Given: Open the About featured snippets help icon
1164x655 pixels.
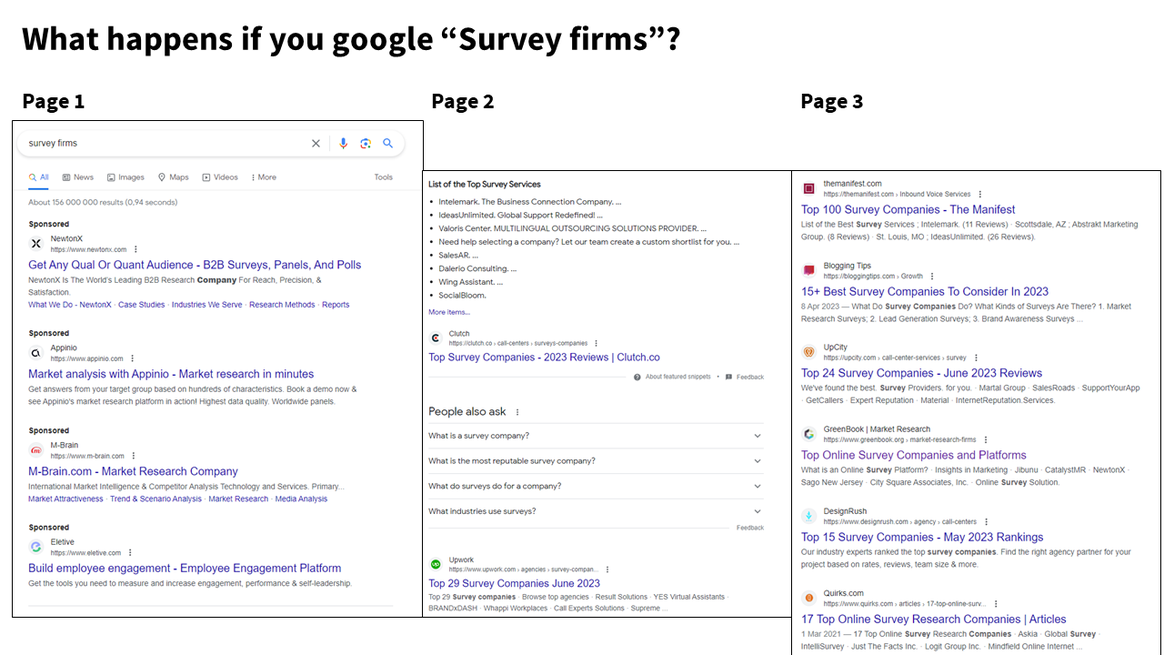Looking at the screenshot, I should coord(637,377).
